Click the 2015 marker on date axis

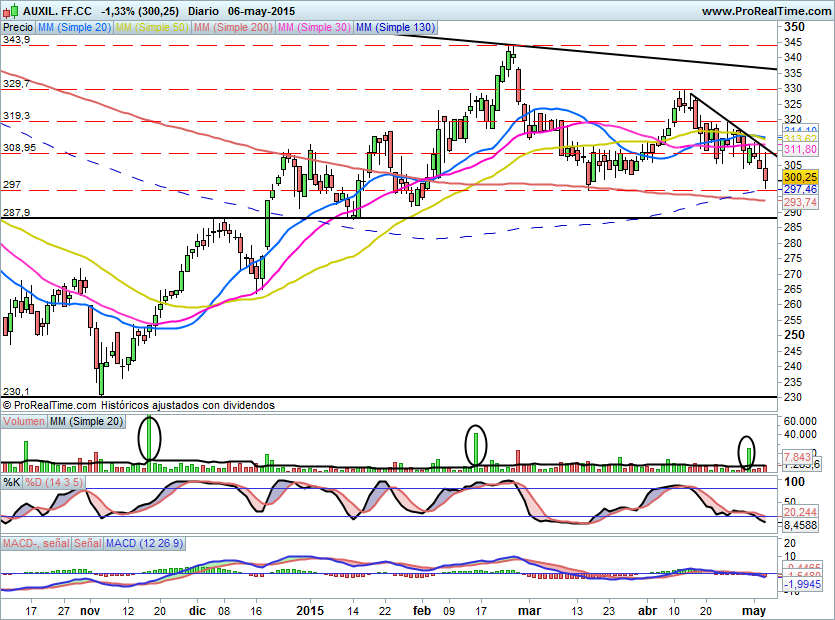click(x=311, y=609)
